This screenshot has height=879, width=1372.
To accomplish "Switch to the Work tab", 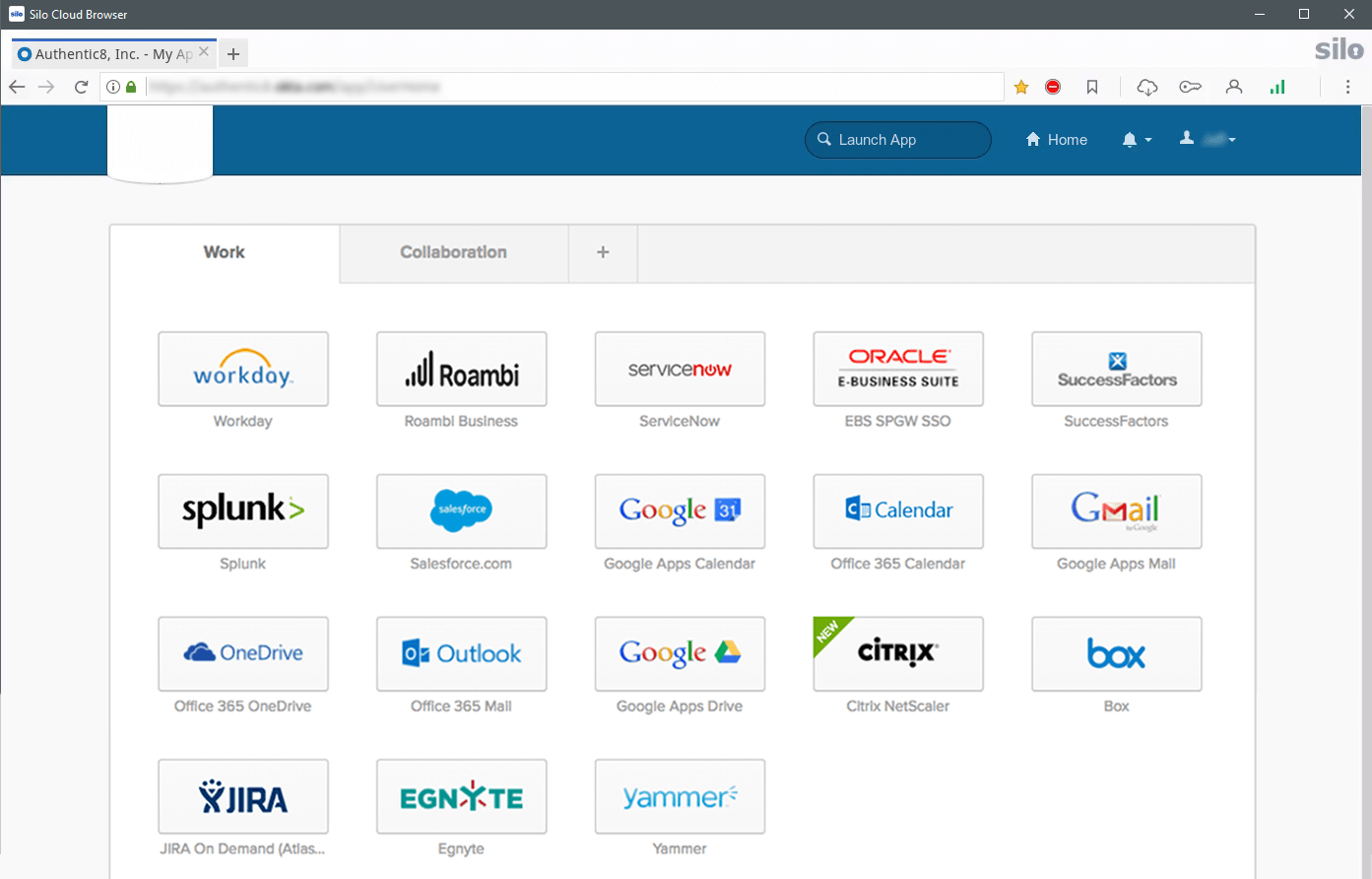I will tap(225, 252).
